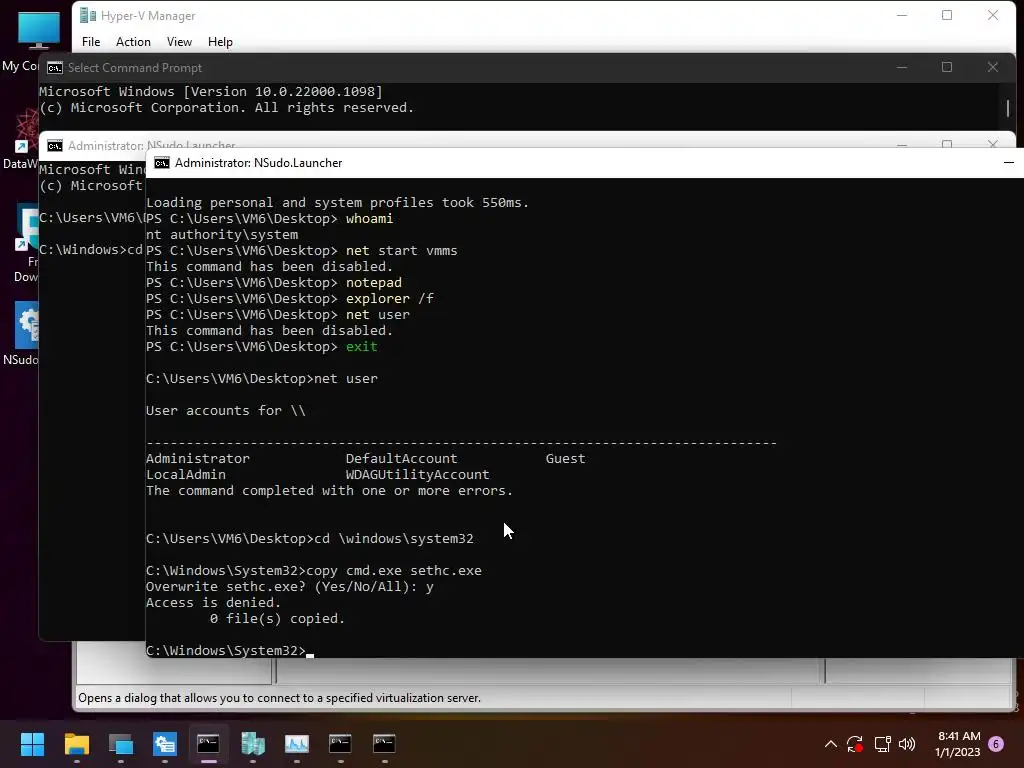Maximize the Select Command Prompt window
Screen dimensions: 1024x768
click(x=947, y=67)
